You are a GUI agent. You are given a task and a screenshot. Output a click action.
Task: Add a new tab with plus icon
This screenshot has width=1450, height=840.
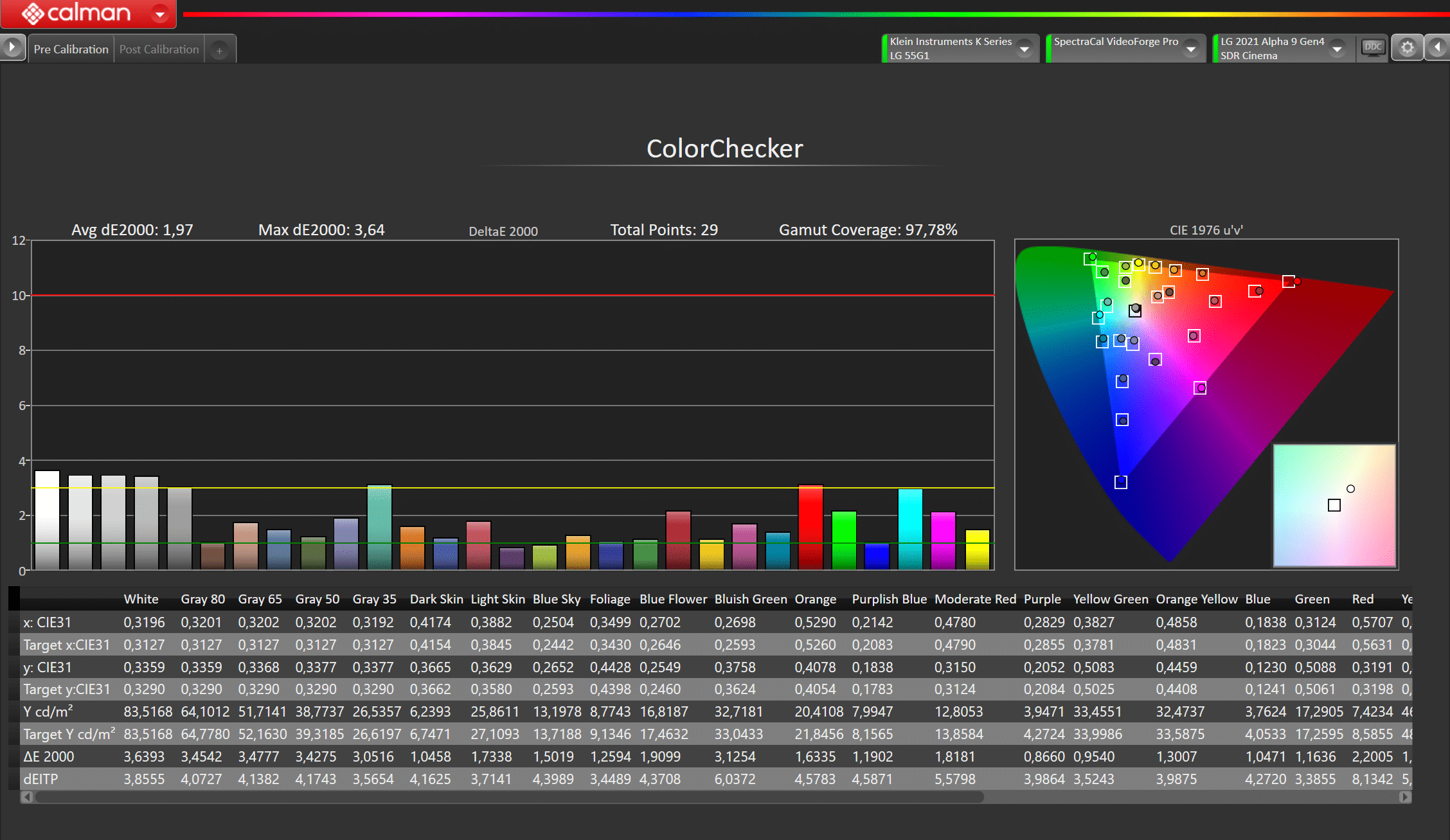pos(219,50)
